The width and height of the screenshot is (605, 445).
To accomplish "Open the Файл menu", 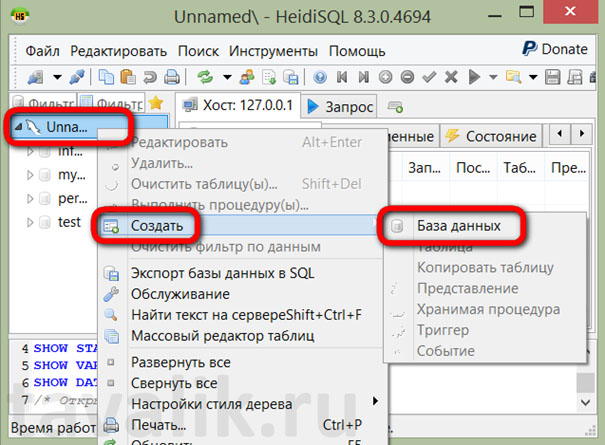I will point(42,51).
